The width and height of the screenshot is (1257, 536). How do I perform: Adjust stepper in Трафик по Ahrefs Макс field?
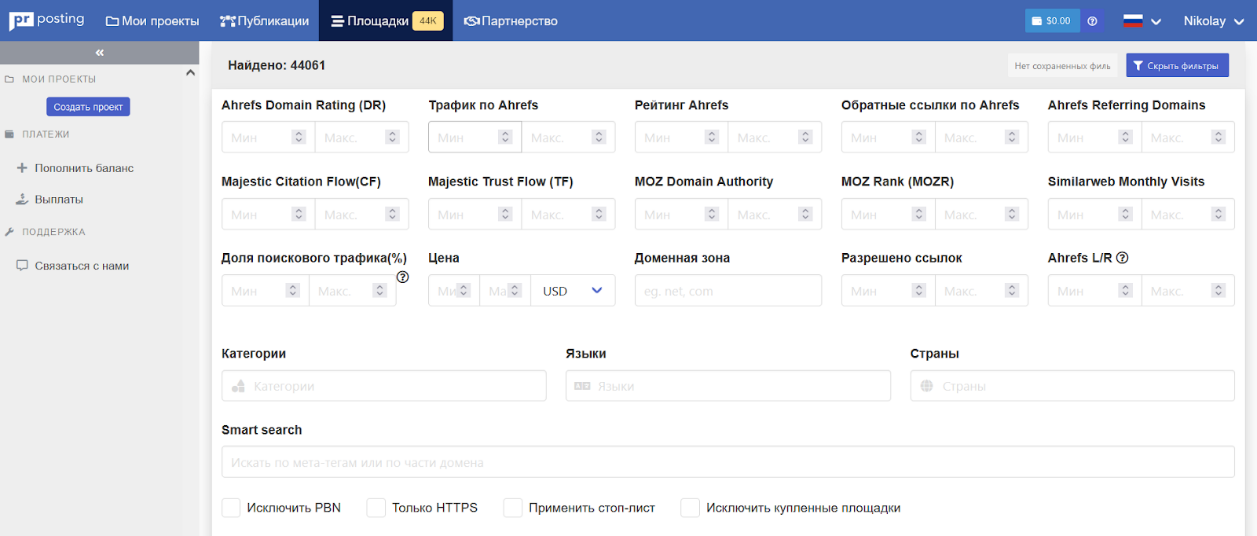coord(600,137)
